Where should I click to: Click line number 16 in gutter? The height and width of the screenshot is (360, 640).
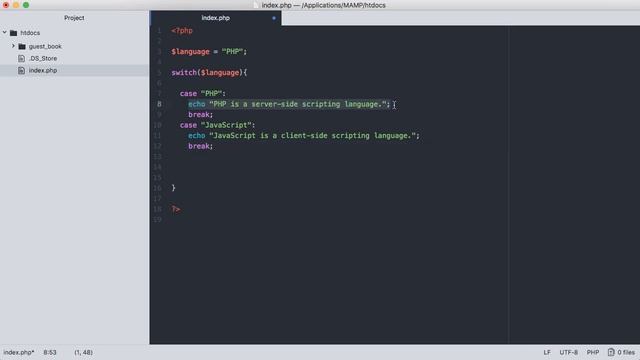click(x=158, y=188)
